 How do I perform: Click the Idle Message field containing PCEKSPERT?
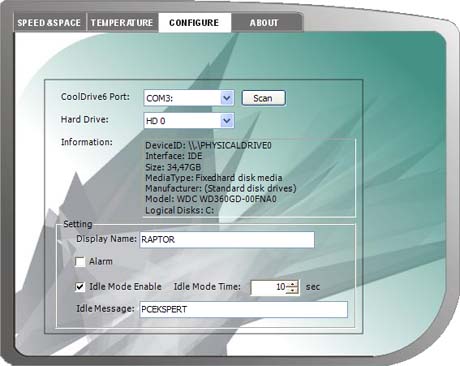click(243, 309)
